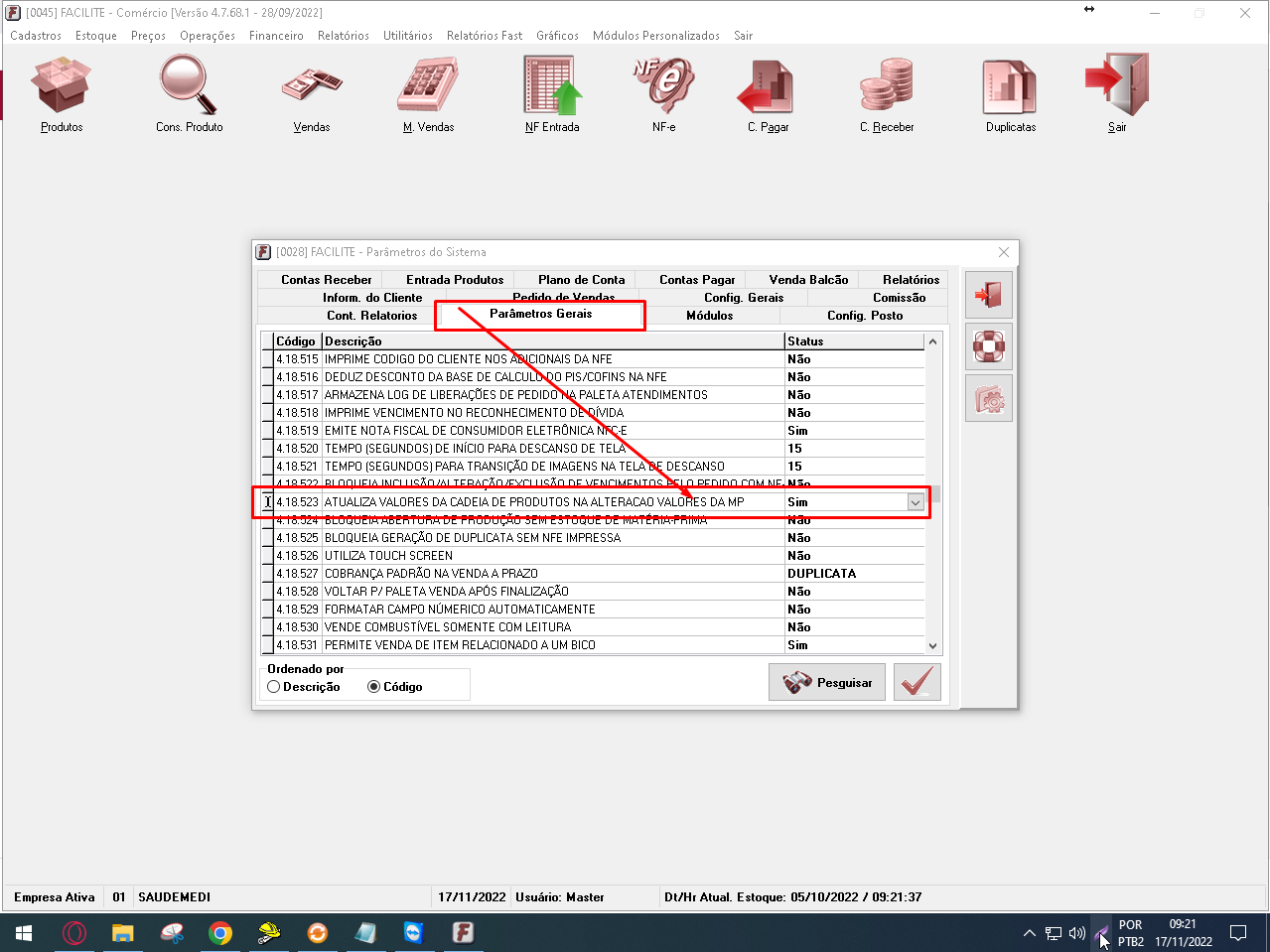Select Descrição sort radio button
This screenshot has width=1270, height=952.
pyautogui.click(x=274, y=687)
